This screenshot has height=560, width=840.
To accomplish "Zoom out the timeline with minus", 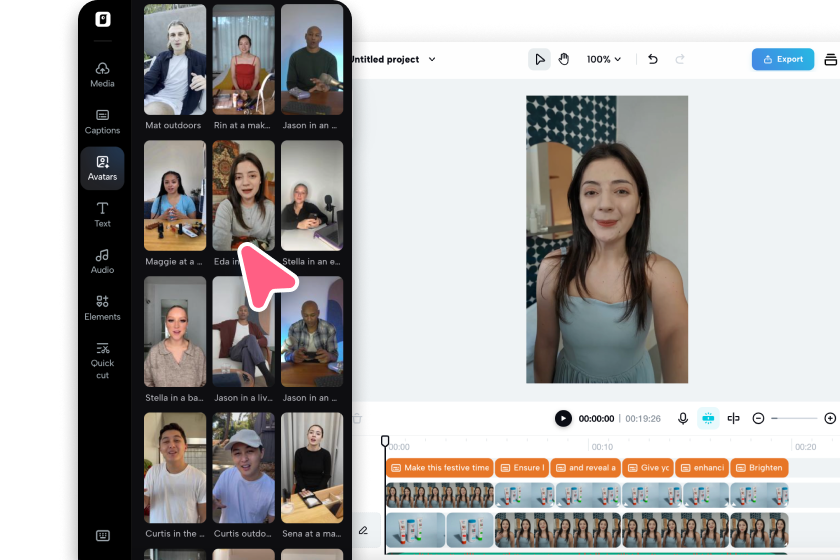I will click(x=758, y=419).
